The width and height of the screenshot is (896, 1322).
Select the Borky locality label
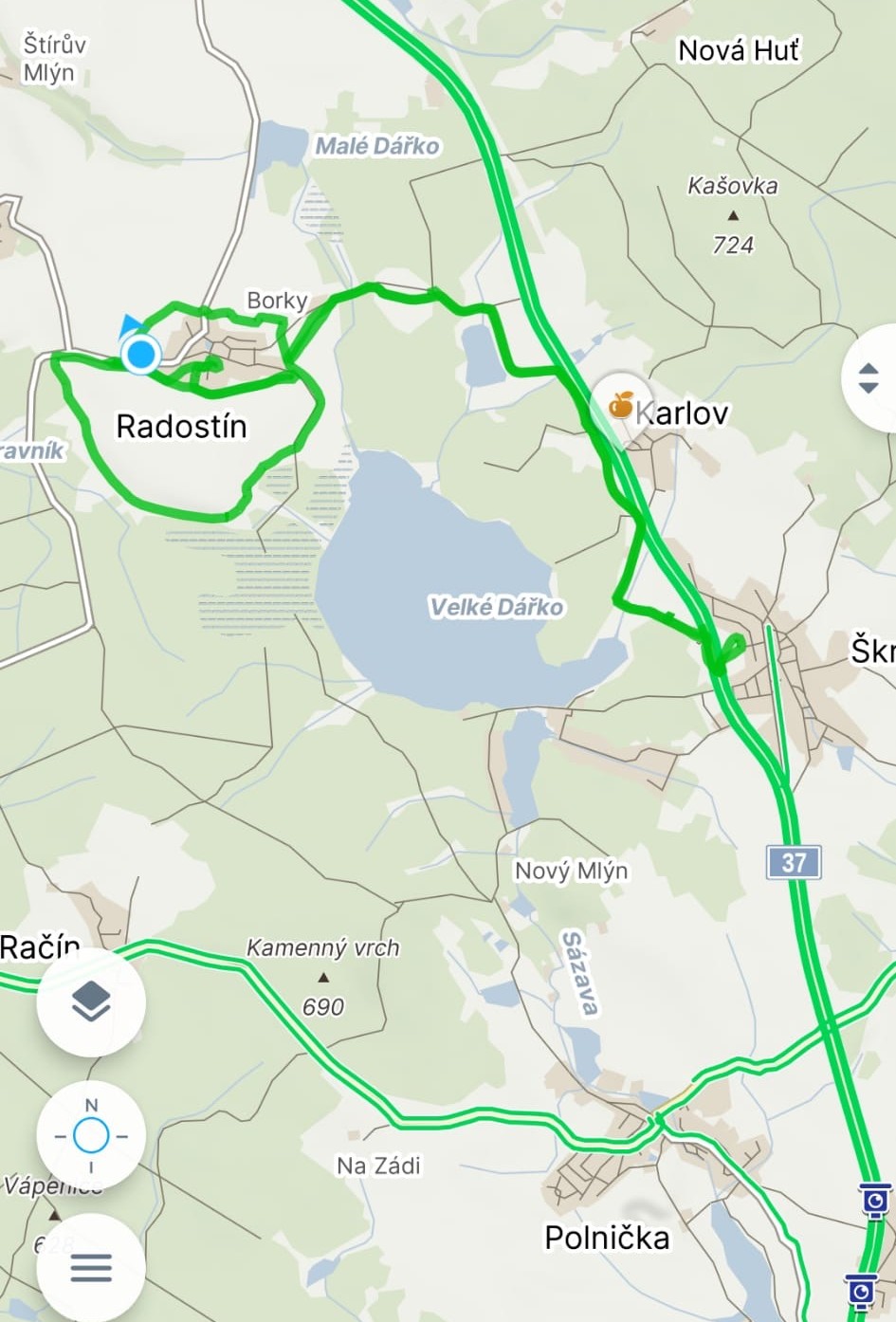pyautogui.click(x=277, y=301)
